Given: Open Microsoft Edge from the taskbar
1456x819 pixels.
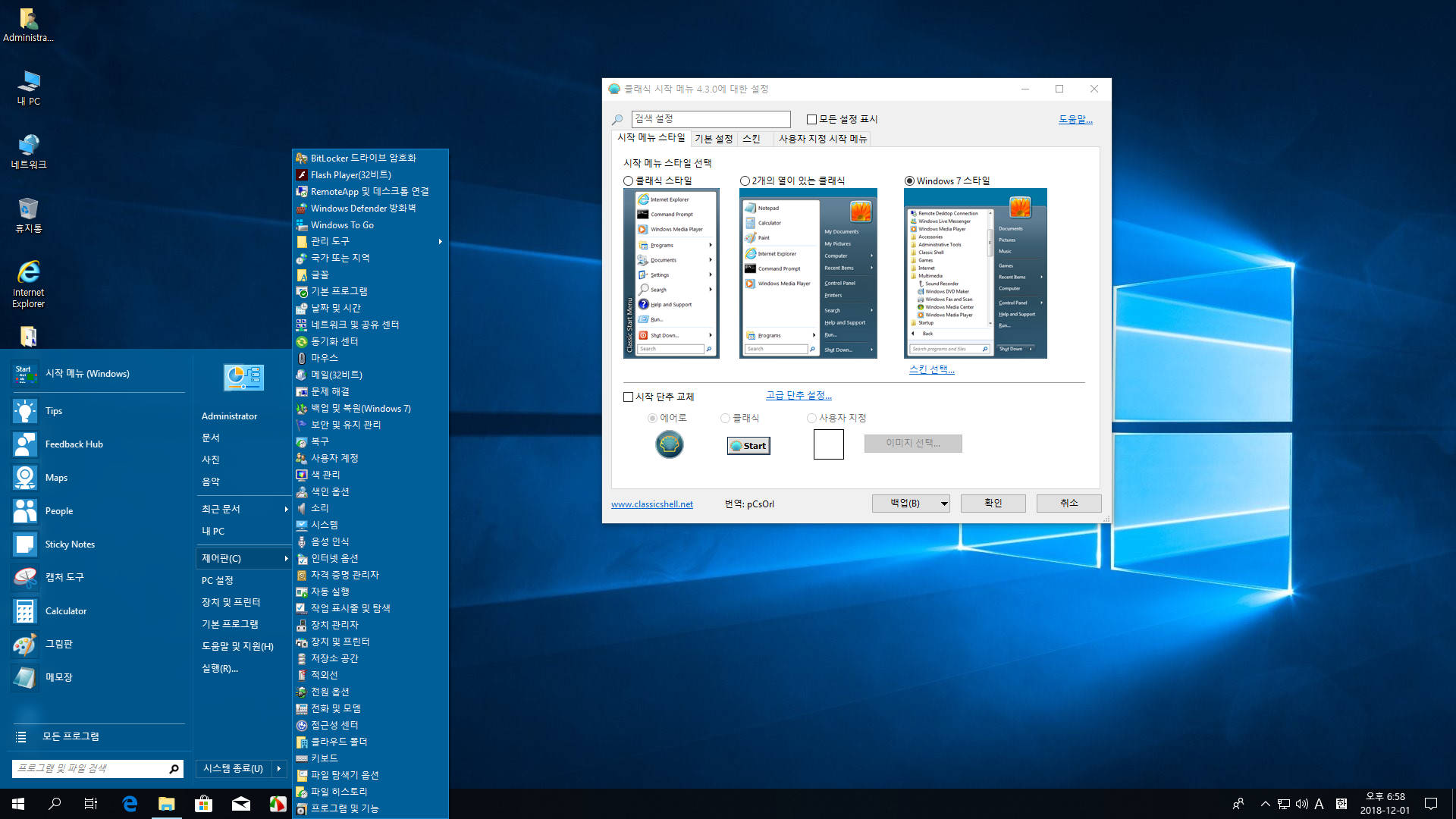Looking at the screenshot, I should pyautogui.click(x=130, y=804).
